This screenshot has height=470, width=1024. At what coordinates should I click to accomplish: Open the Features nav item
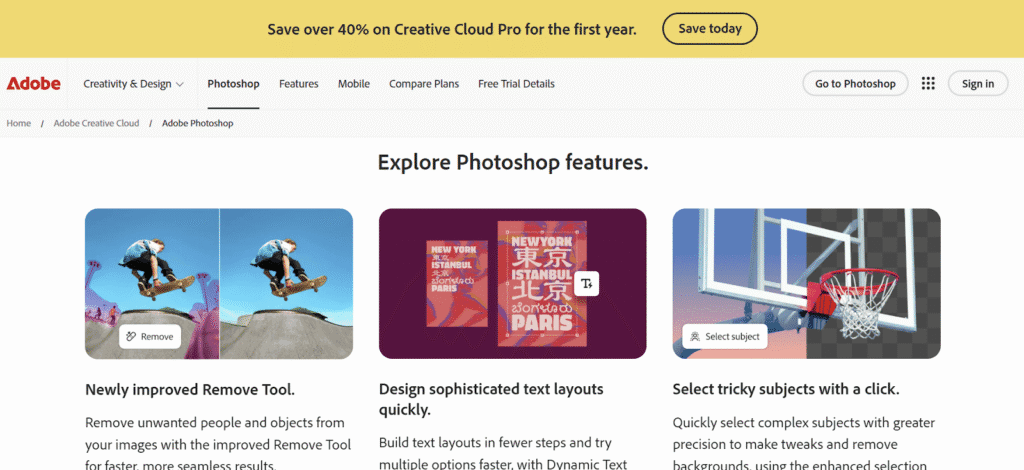(298, 84)
